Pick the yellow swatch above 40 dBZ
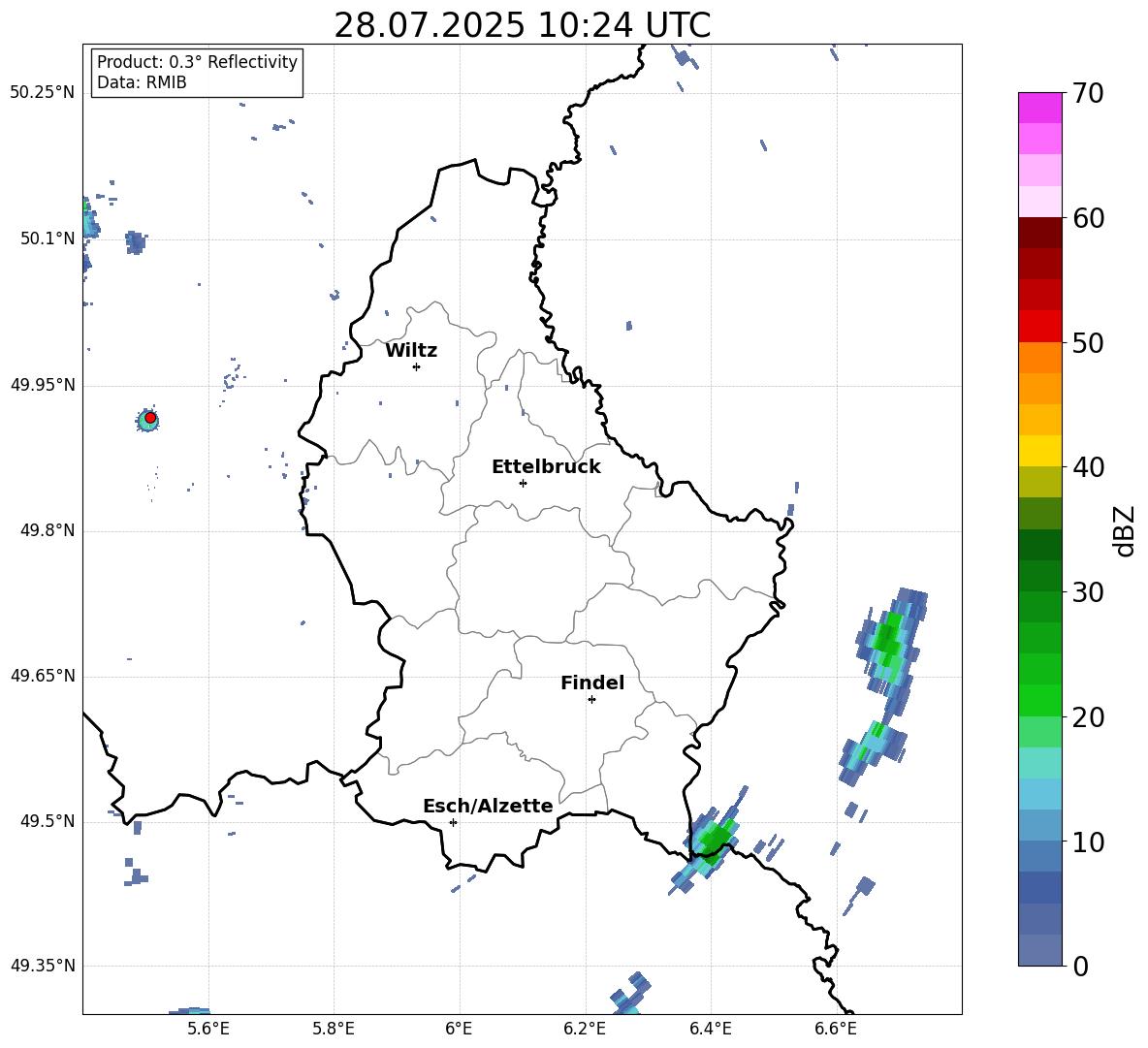The image size is (1148, 1048). coord(1039,451)
